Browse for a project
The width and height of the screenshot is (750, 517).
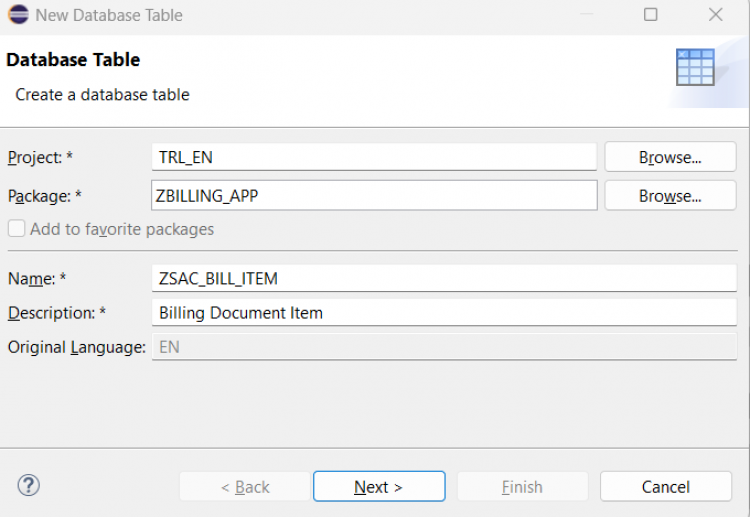[x=670, y=157]
